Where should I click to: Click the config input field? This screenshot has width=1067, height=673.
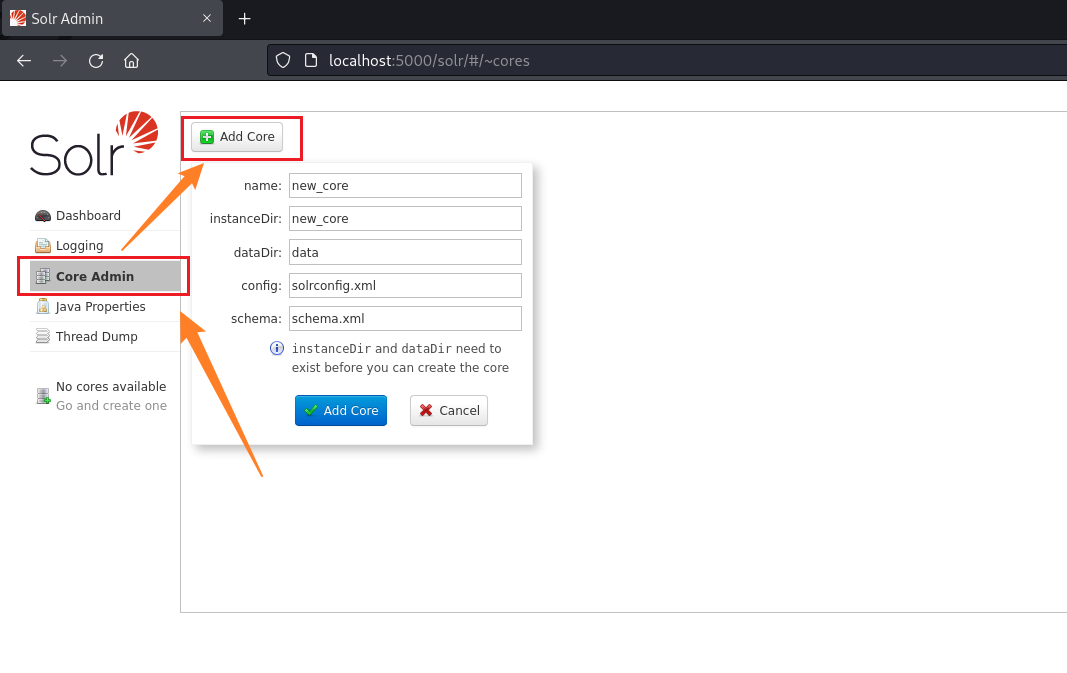[x=405, y=285]
